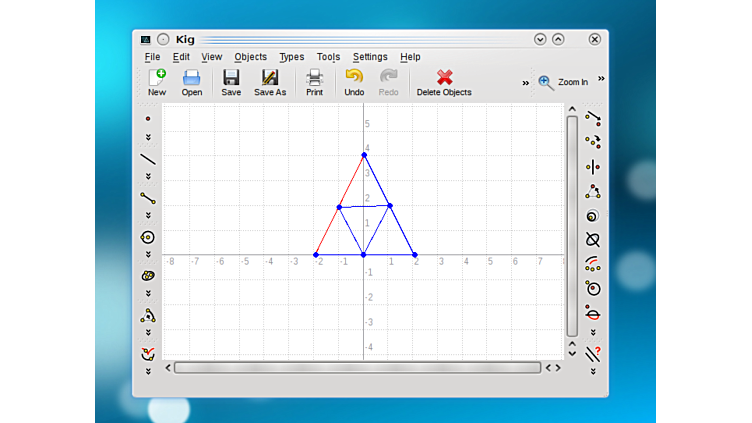
Task: Select the Mirror reflection tool icon
Action: [593, 167]
